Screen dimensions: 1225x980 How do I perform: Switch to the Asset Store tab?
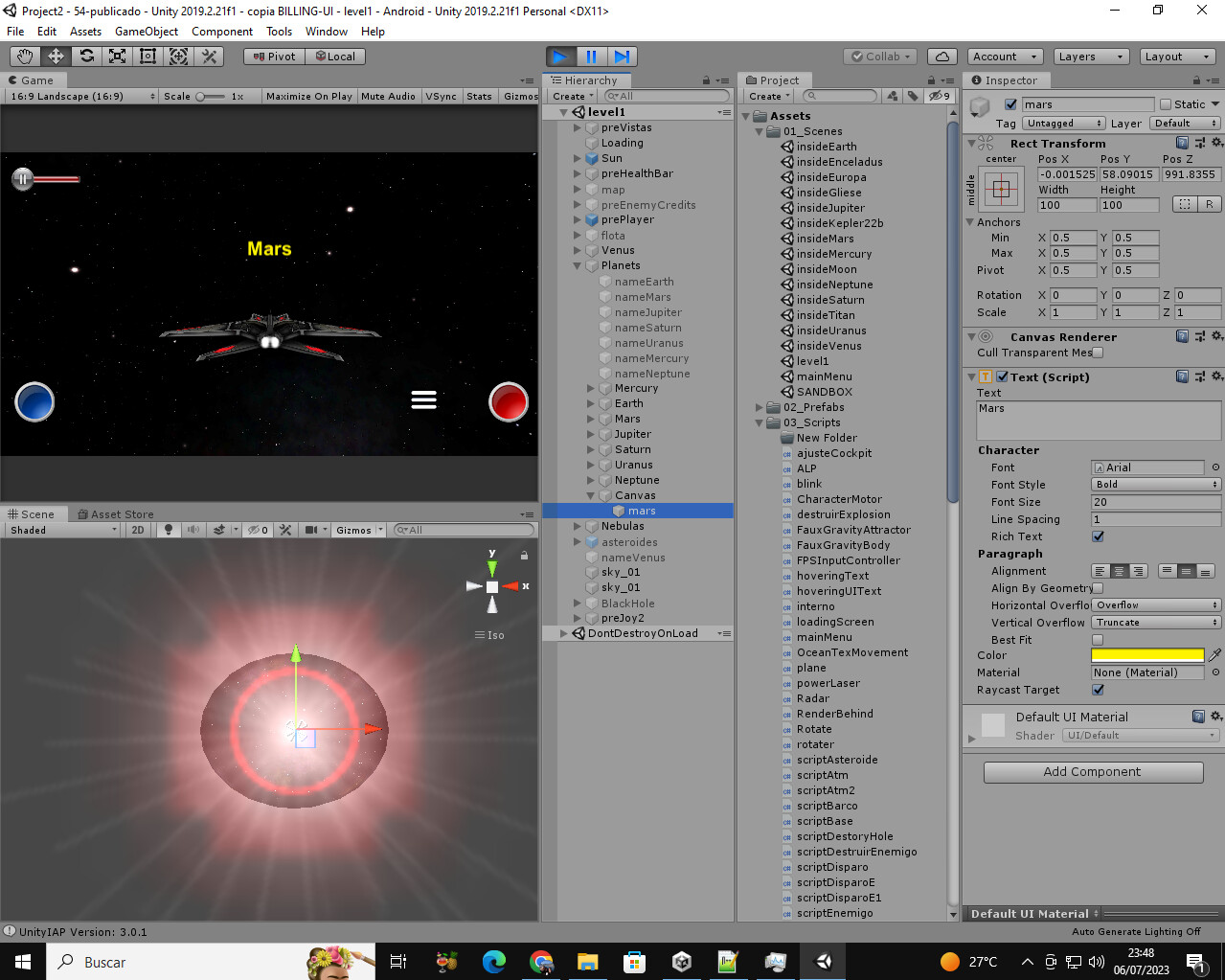tap(115, 513)
